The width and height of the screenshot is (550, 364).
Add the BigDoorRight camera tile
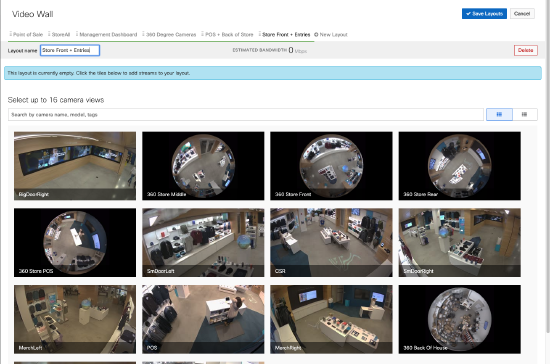[x=75, y=166]
